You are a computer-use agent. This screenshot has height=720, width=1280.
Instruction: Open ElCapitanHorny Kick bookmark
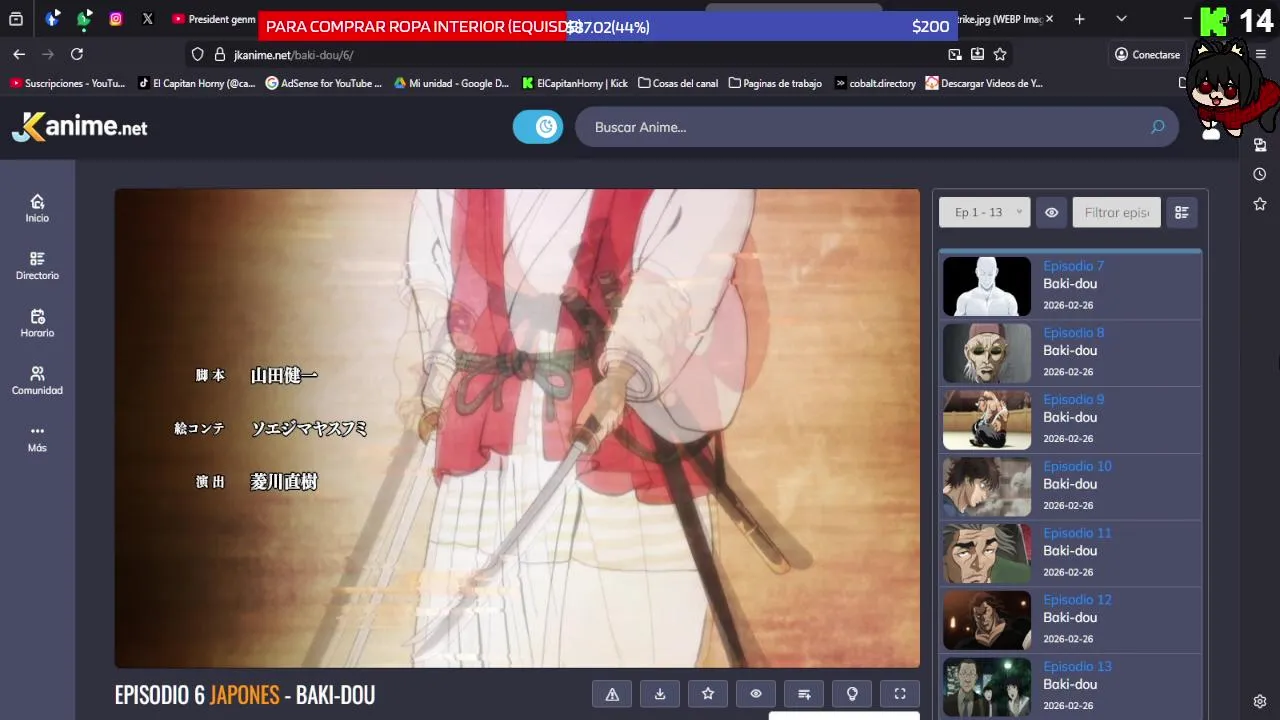[x=574, y=83]
